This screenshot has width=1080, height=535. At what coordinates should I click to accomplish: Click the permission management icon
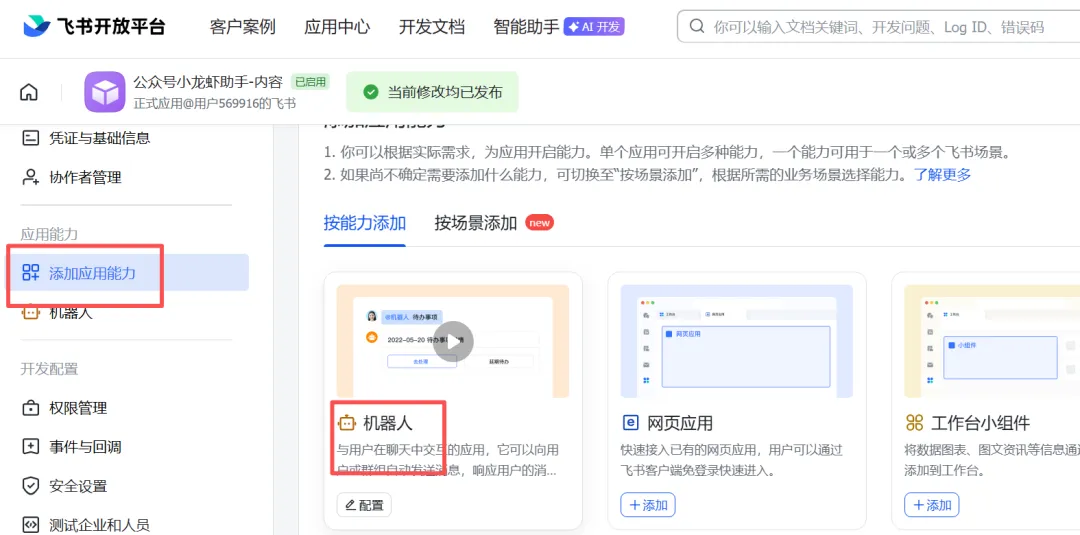(30, 408)
